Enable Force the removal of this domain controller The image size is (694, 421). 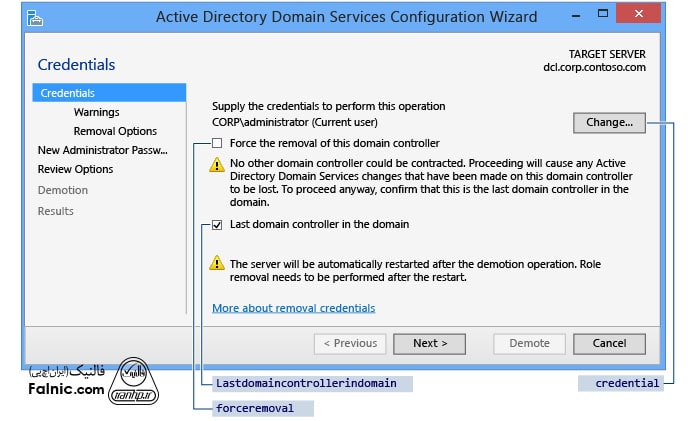tap(216, 143)
